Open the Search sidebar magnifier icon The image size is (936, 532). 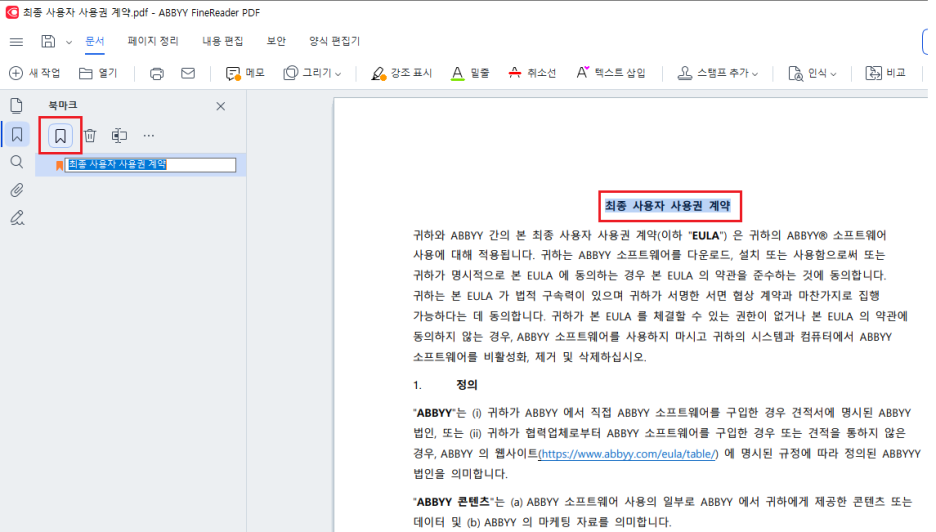17,162
